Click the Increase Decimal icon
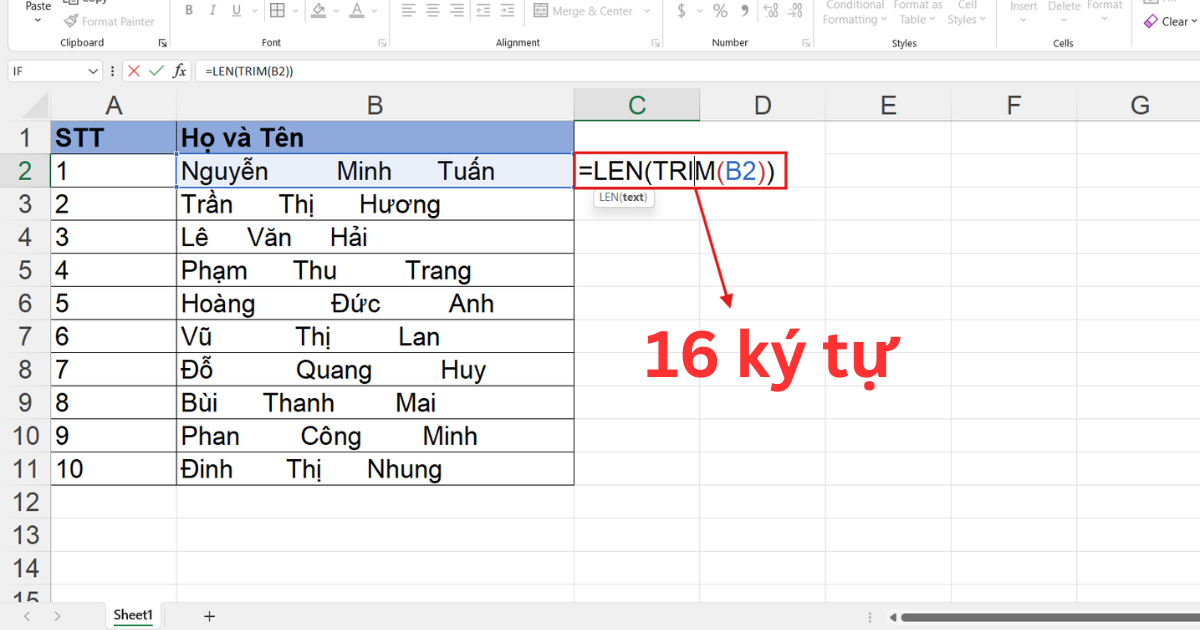 [769, 11]
